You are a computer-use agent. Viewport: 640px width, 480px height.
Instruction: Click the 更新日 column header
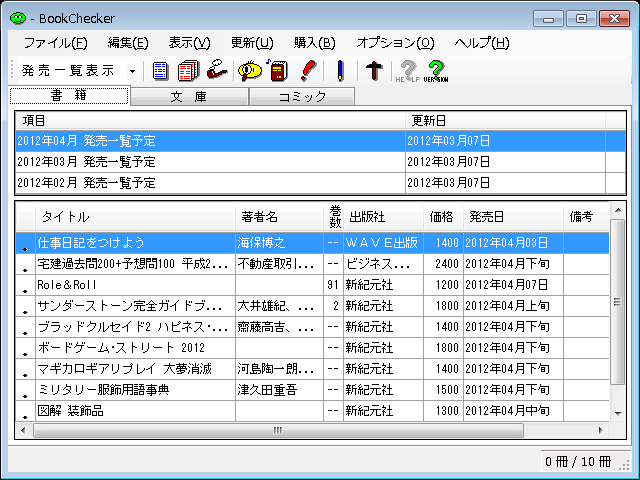(505, 120)
